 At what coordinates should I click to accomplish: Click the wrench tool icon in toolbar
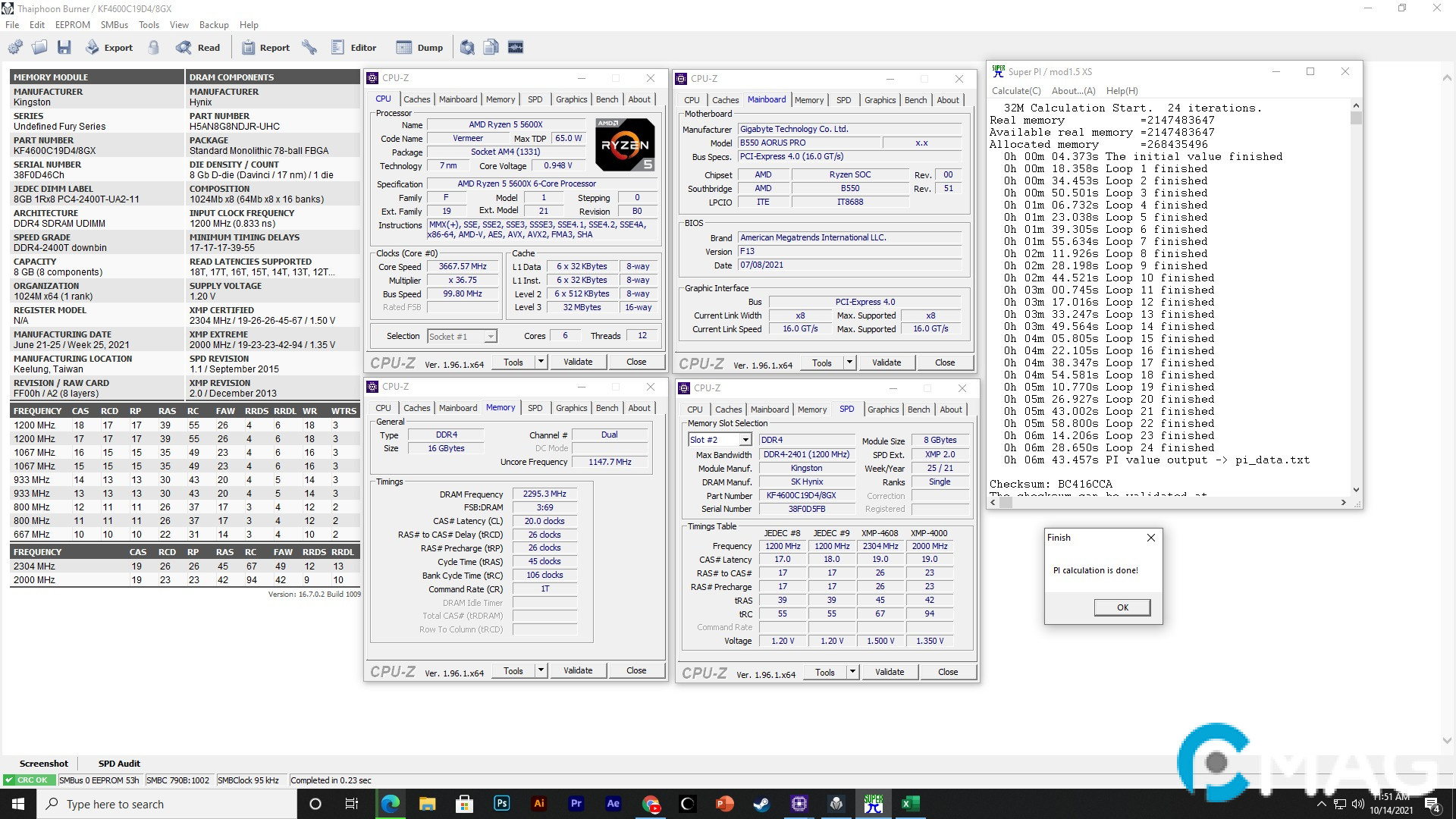pyautogui.click(x=309, y=47)
